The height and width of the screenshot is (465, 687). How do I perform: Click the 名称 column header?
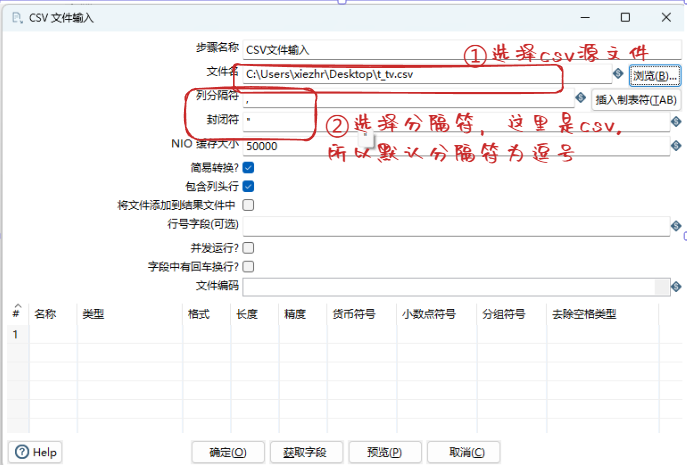pos(53,314)
